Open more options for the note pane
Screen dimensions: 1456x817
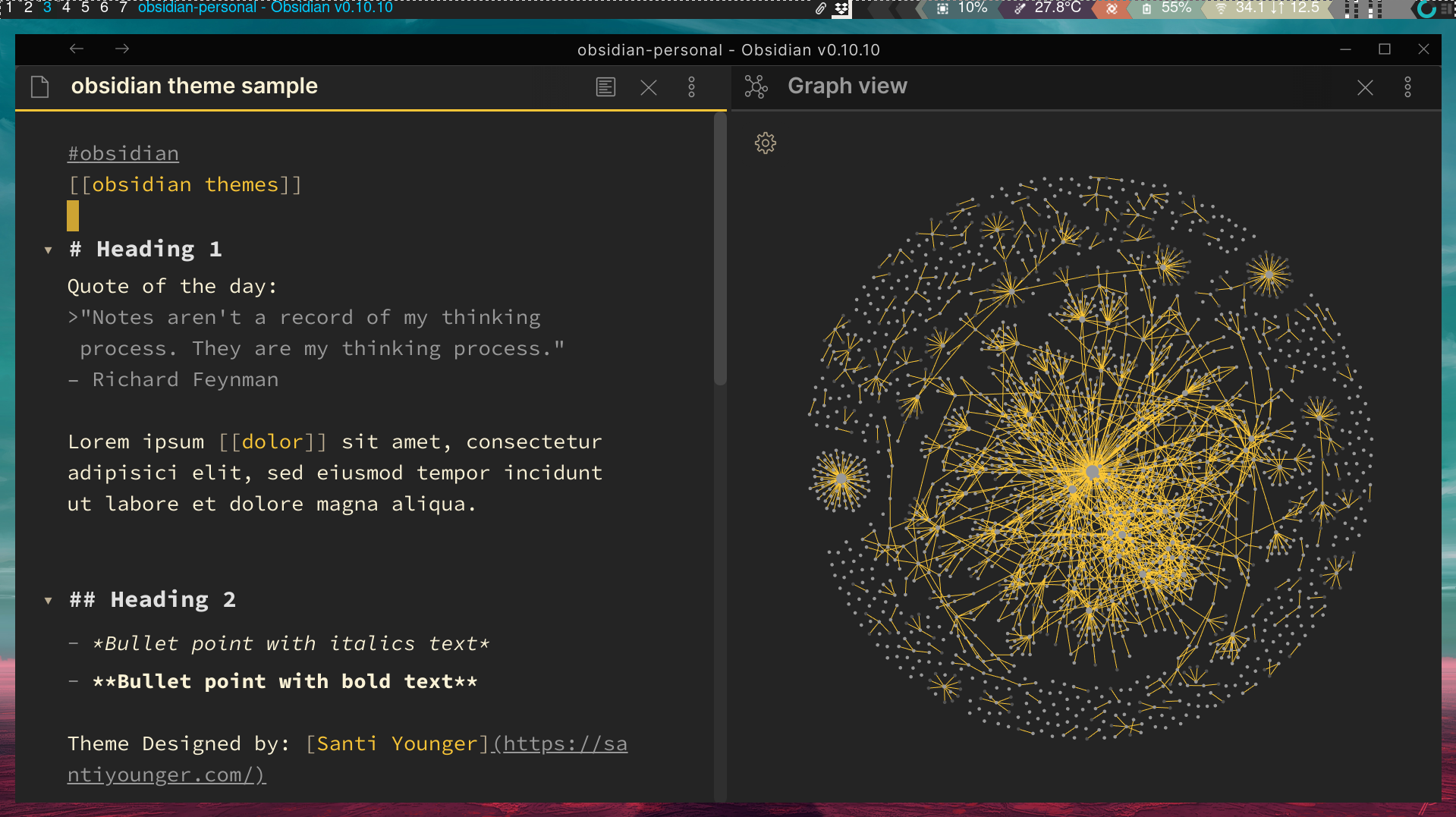coord(691,86)
